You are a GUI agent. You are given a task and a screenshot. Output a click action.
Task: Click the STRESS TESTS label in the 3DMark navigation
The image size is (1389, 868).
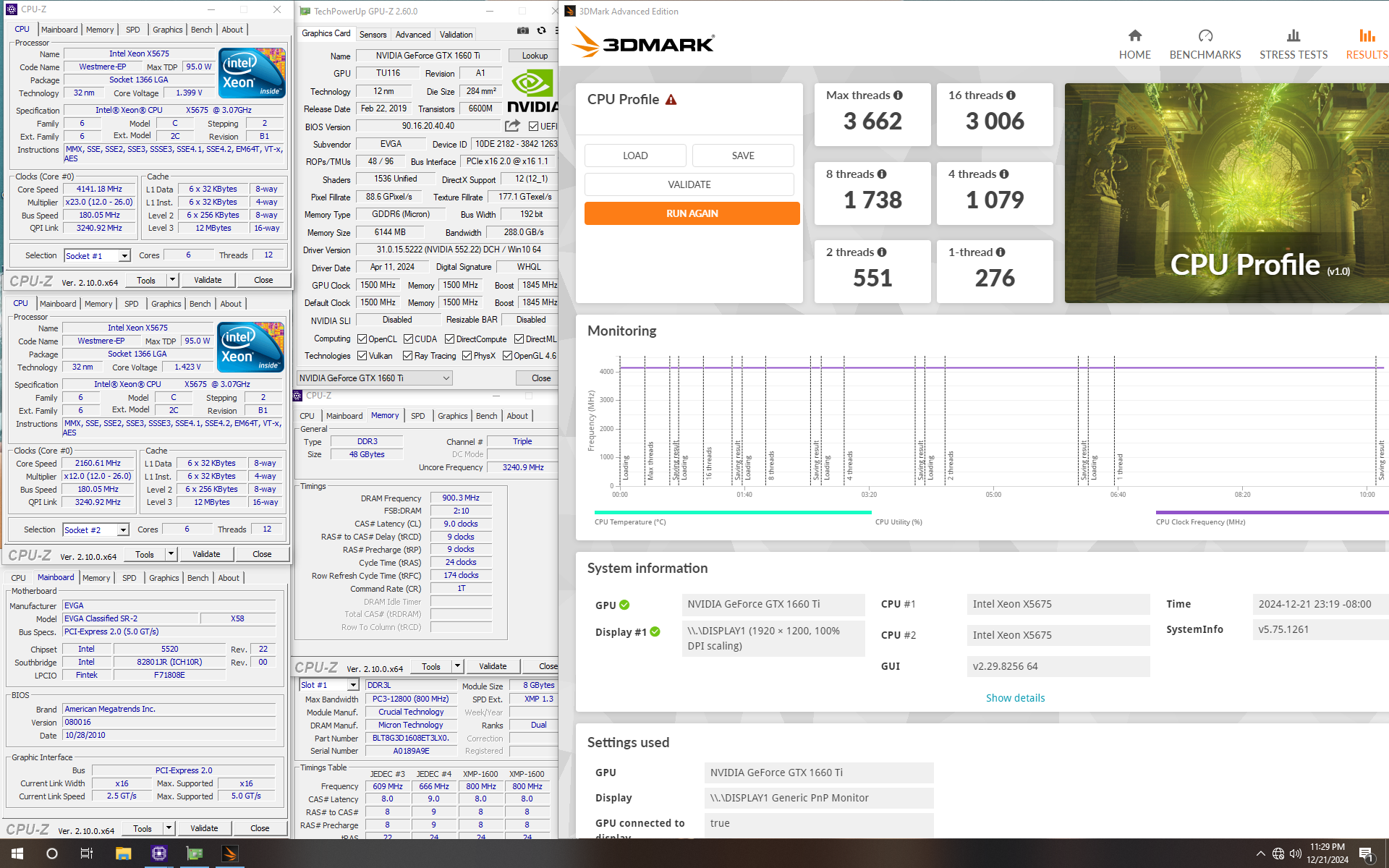pyautogui.click(x=1294, y=55)
